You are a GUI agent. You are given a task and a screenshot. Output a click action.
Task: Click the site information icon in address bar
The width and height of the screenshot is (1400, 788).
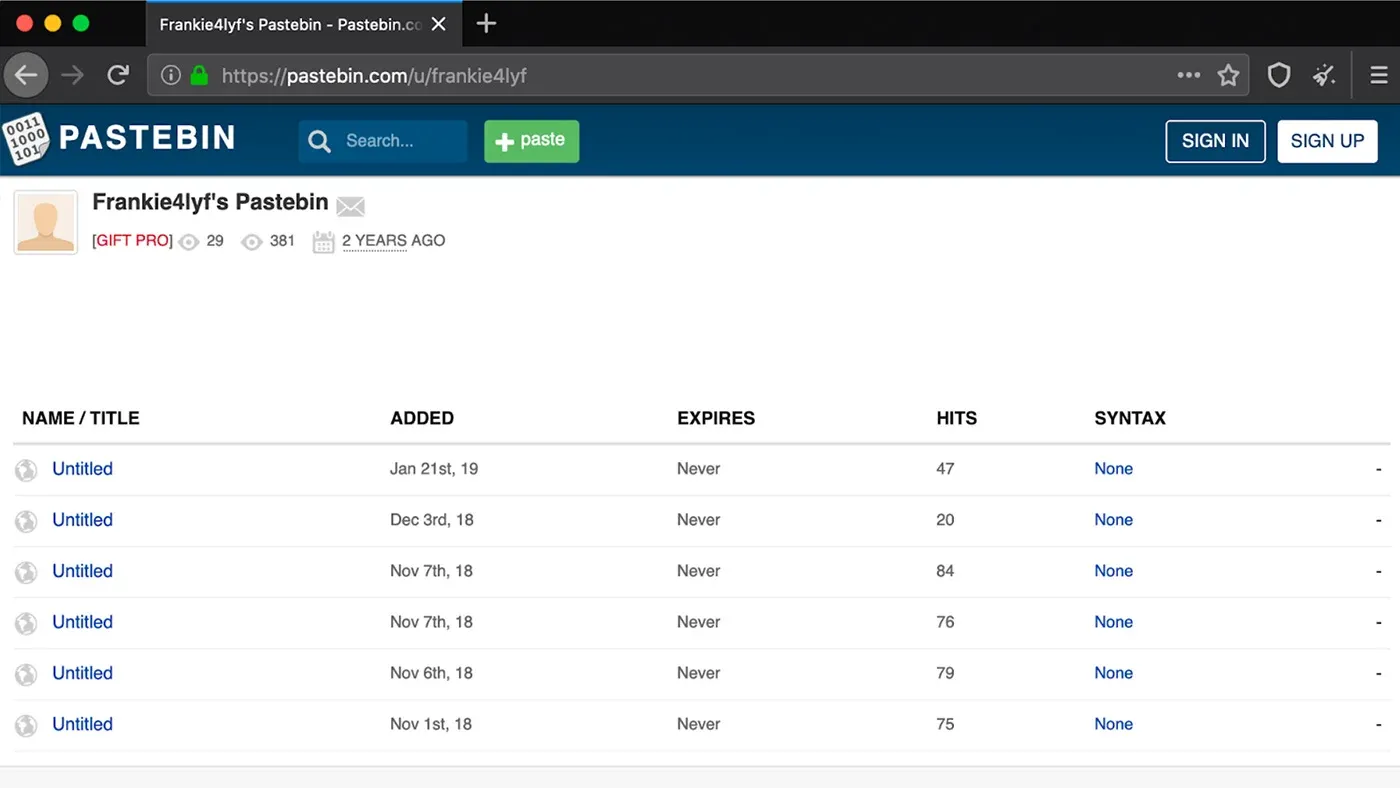[171, 75]
